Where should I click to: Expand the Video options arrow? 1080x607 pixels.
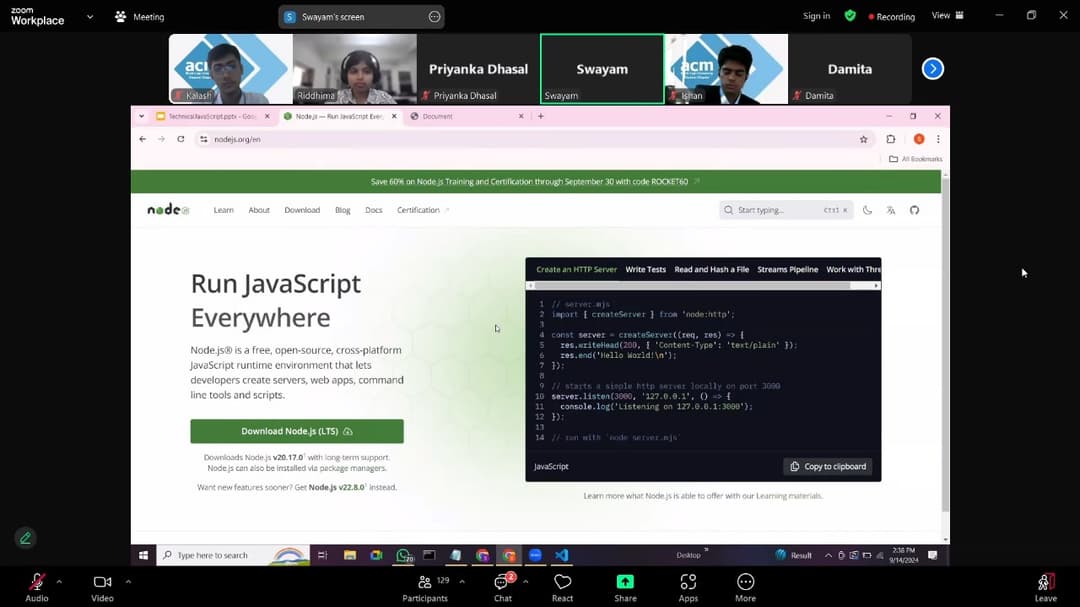(x=128, y=582)
